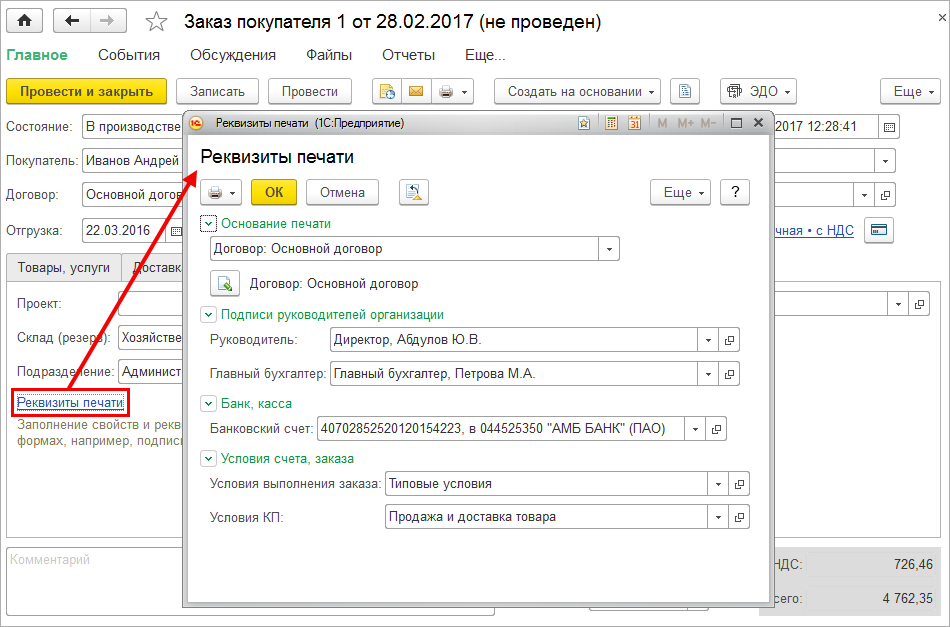Open Руководитель dropdown list
The width and height of the screenshot is (950, 627).
(708, 340)
